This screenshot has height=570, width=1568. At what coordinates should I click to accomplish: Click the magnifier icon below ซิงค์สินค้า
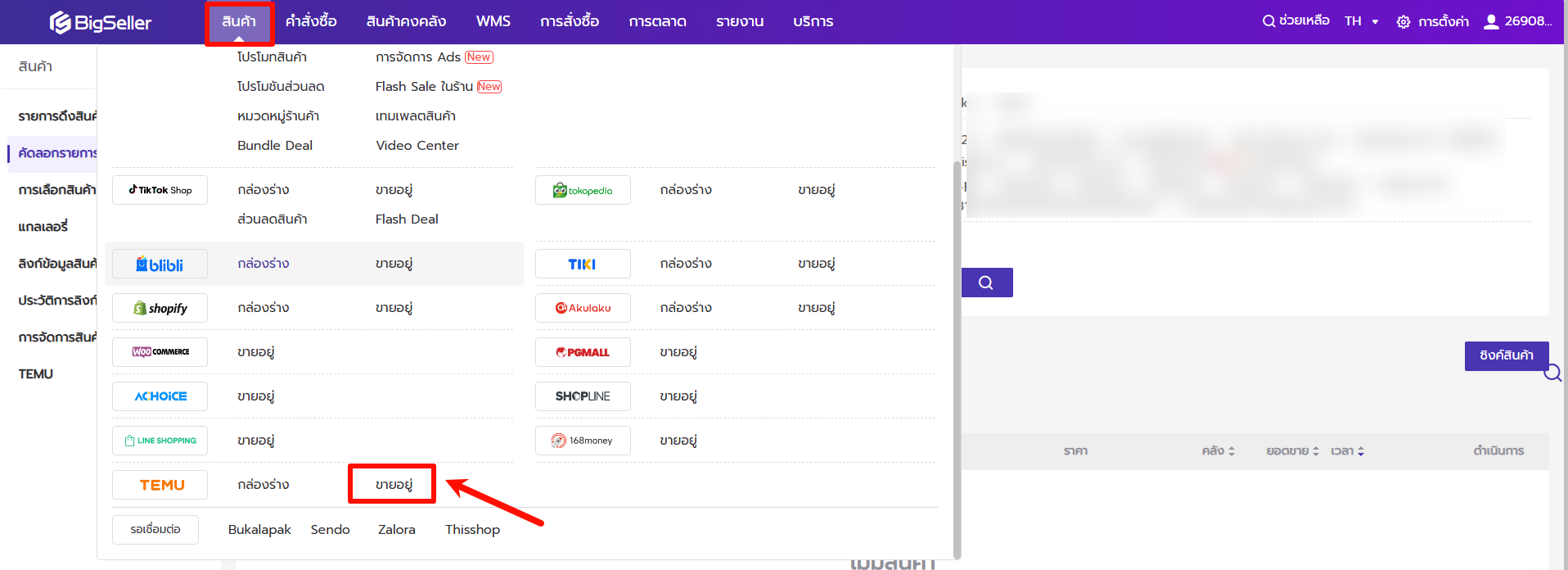[x=1552, y=373]
